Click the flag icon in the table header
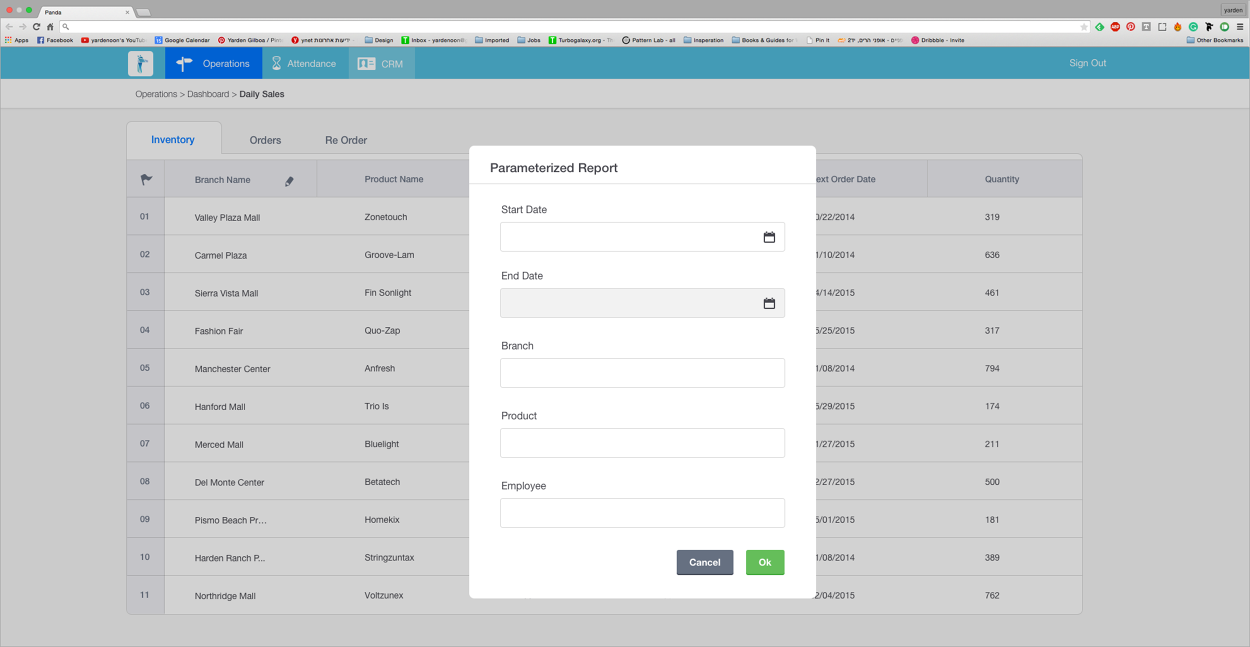 point(146,178)
